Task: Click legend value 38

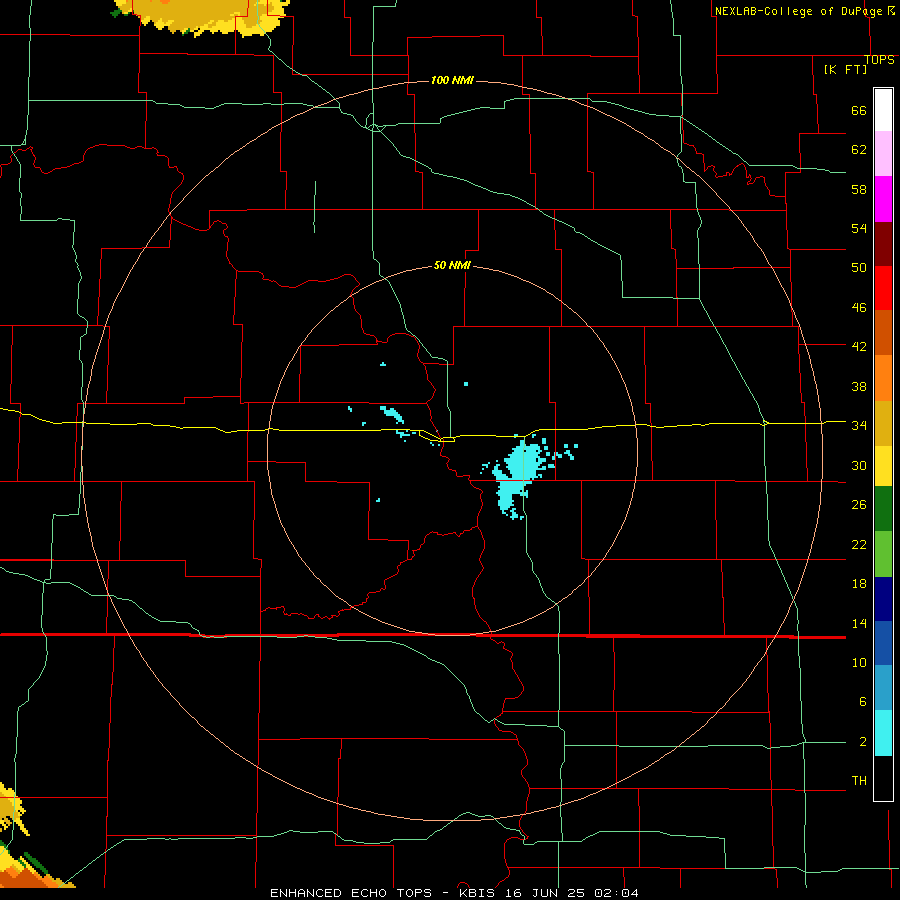Action: pyautogui.click(x=859, y=386)
